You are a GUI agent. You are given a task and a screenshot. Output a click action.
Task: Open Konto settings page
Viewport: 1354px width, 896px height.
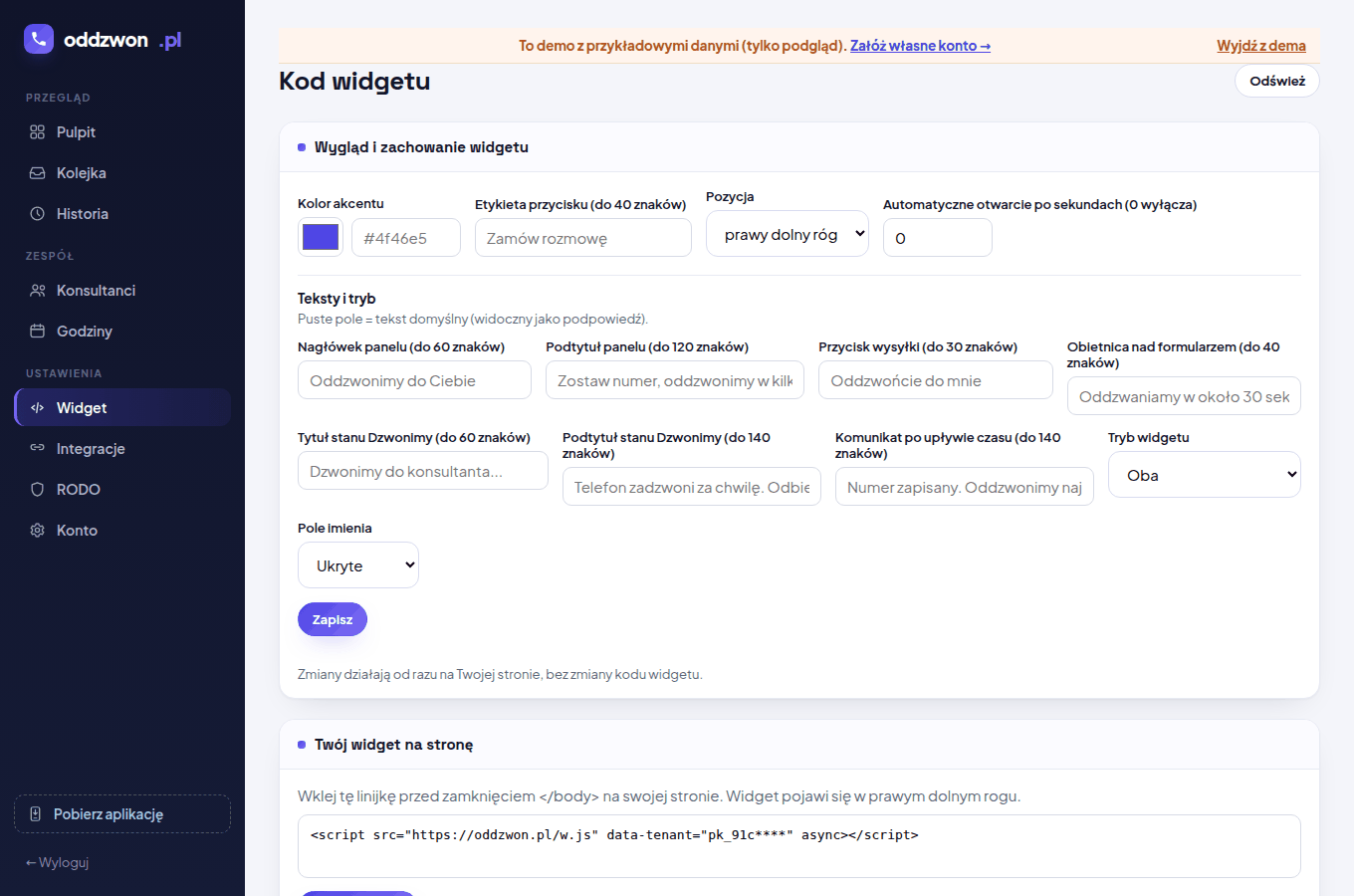point(122,531)
